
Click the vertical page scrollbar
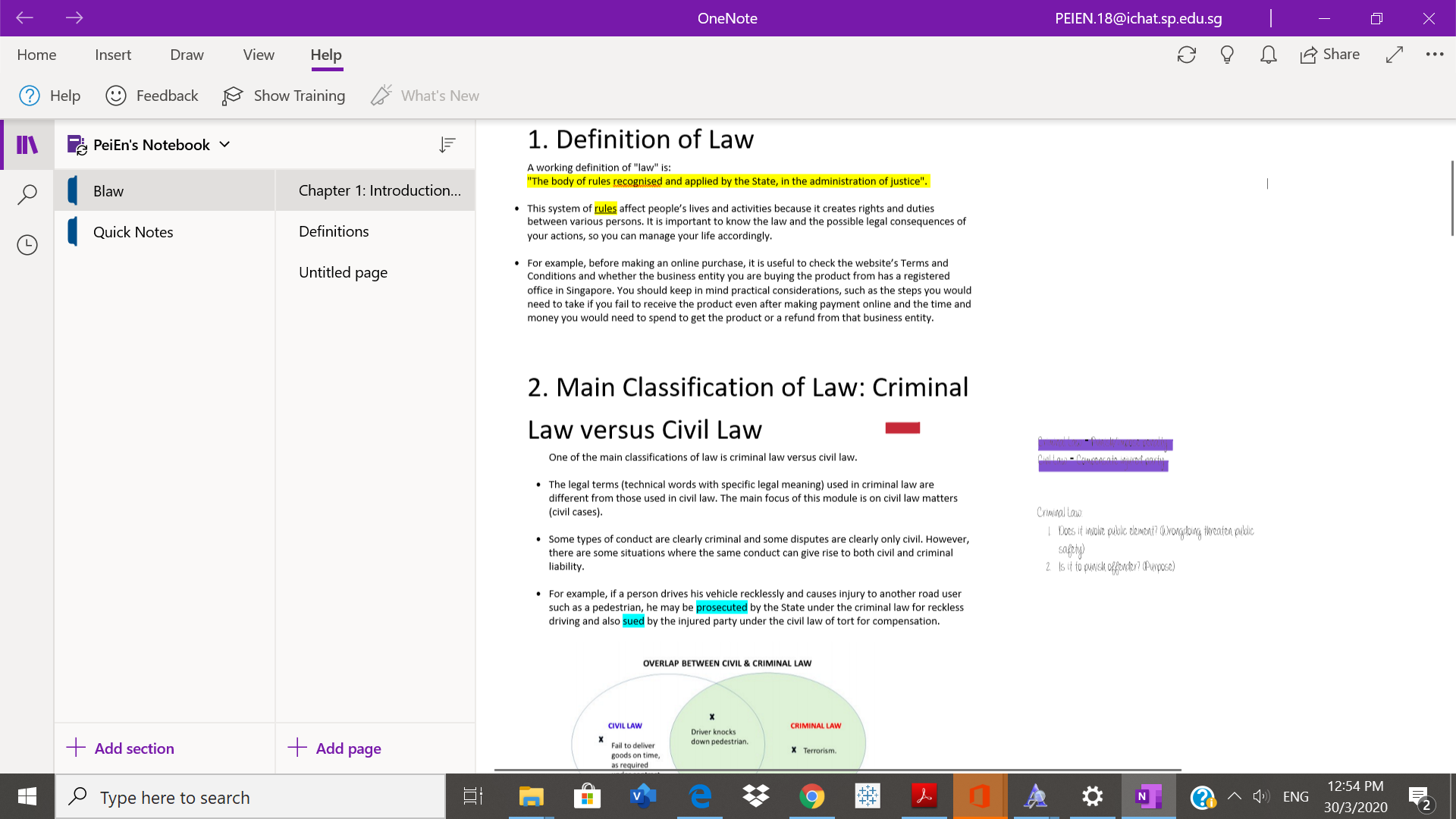[x=1451, y=199]
